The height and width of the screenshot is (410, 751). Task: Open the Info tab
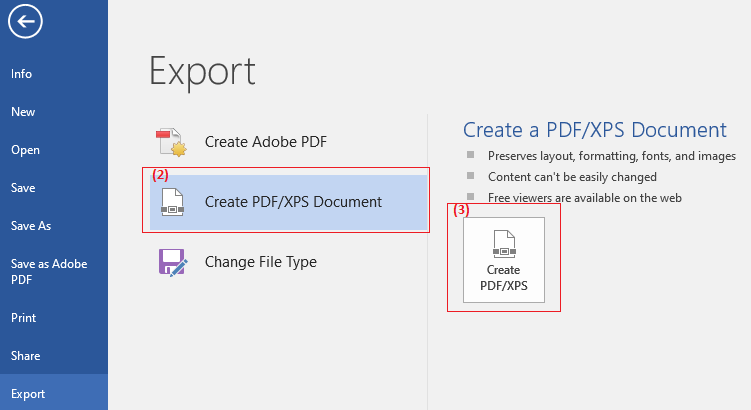pyautogui.click(x=22, y=74)
